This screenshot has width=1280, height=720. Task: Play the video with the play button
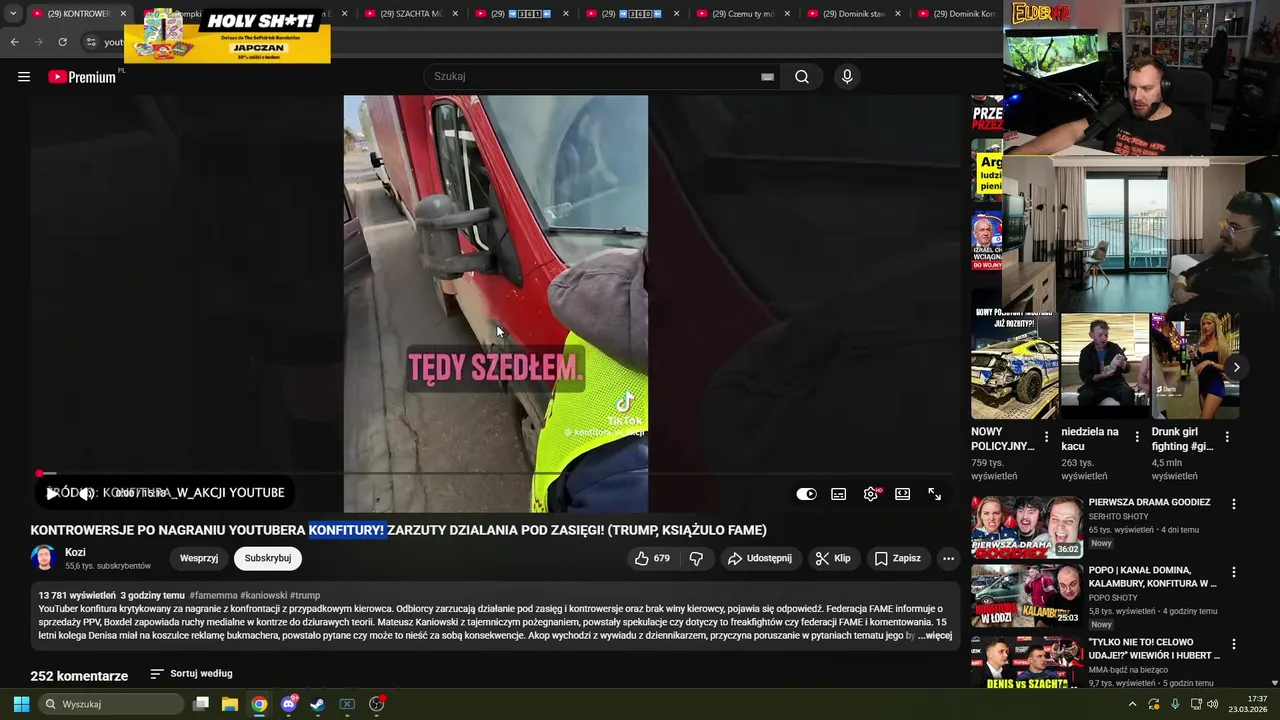52,493
